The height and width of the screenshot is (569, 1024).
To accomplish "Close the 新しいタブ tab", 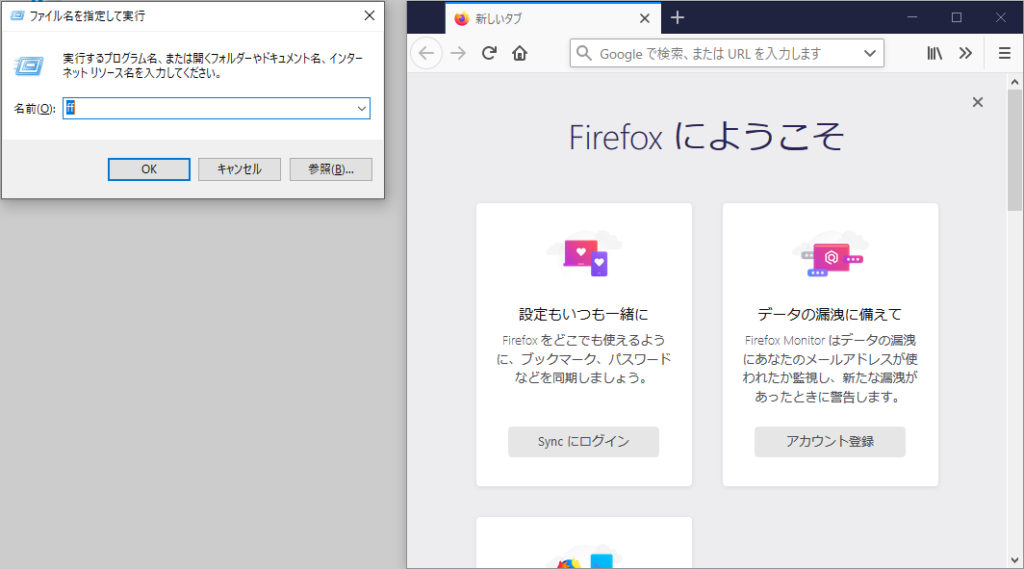I will (x=645, y=18).
